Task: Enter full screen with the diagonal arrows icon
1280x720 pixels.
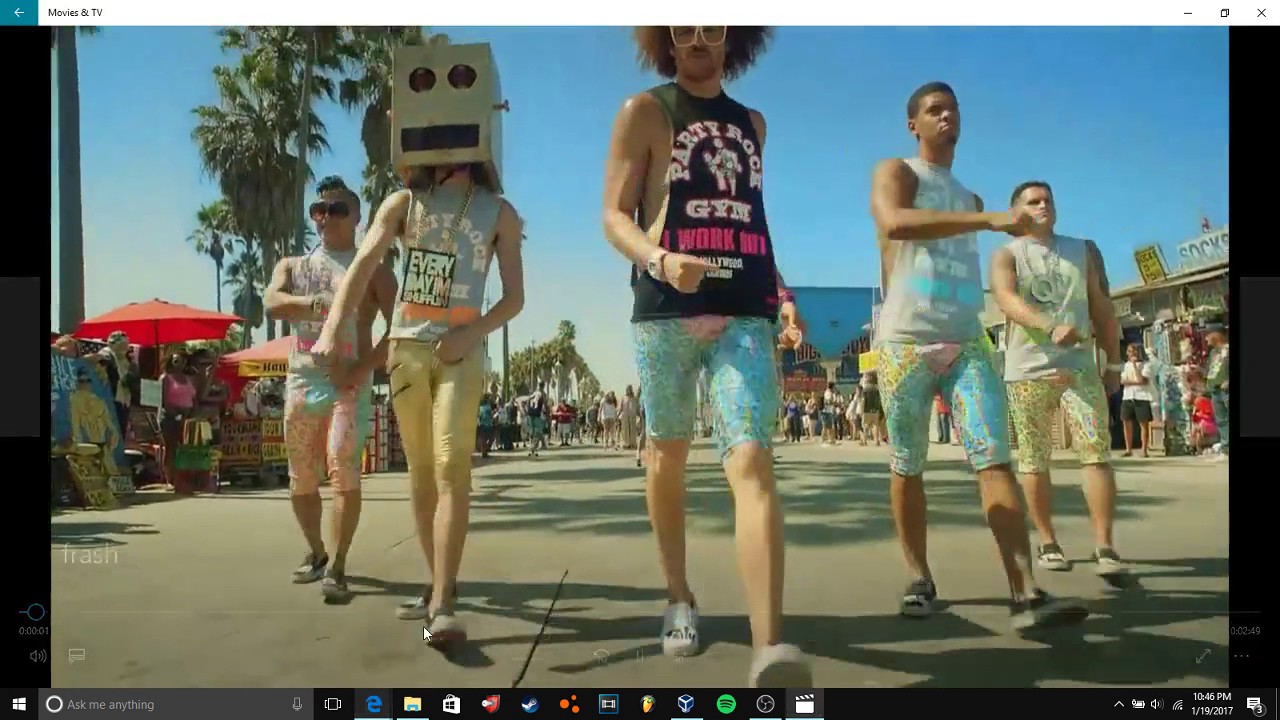Action: [x=1203, y=656]
